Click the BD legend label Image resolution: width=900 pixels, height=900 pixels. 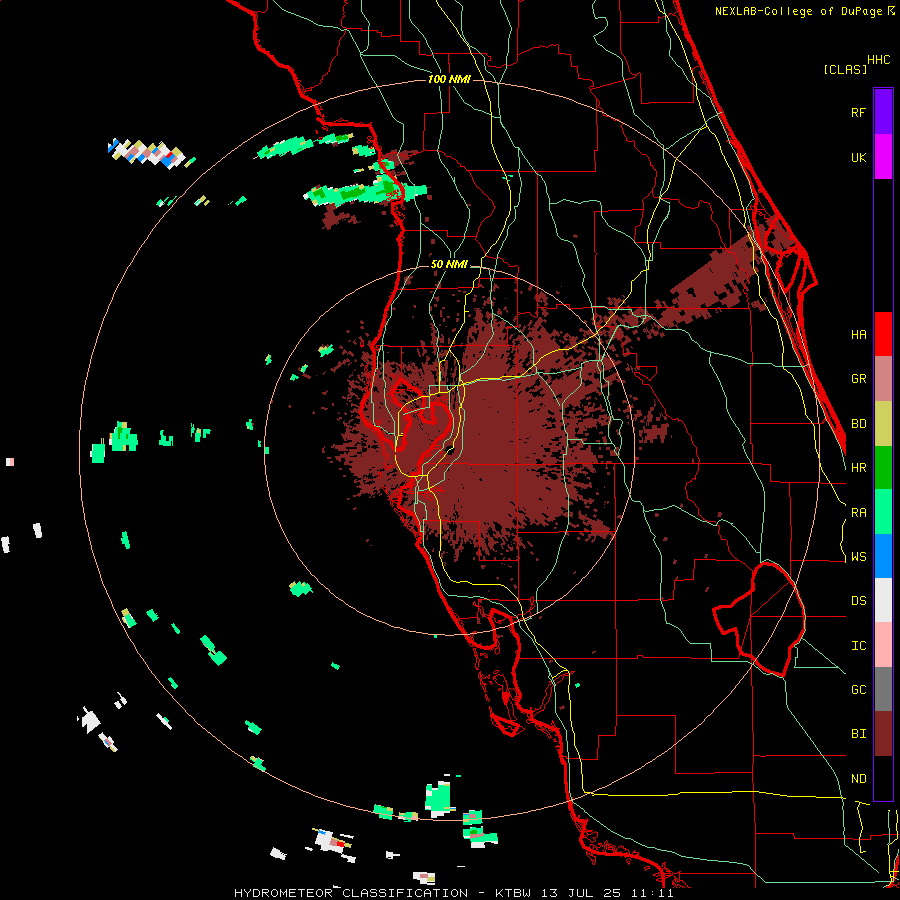pos(858,424)
